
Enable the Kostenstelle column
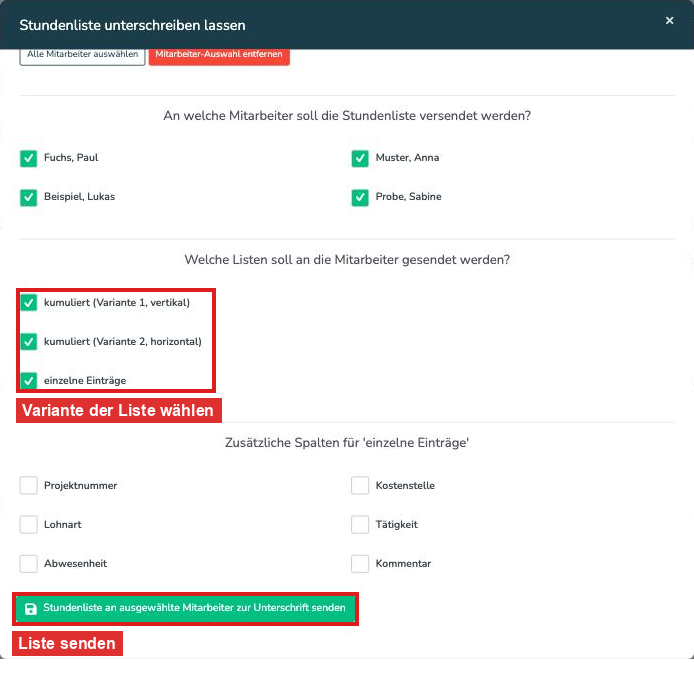point(360,485)
